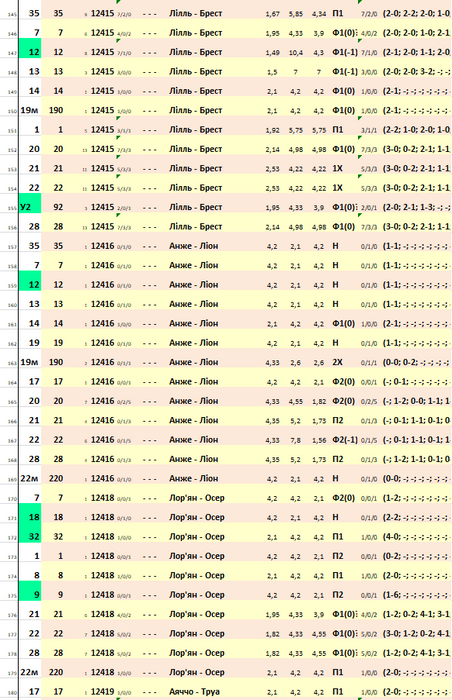452x700 pixels.
Task: Click scores cell '(0-2; -; -;' in row 173
Action: [417, 556]
